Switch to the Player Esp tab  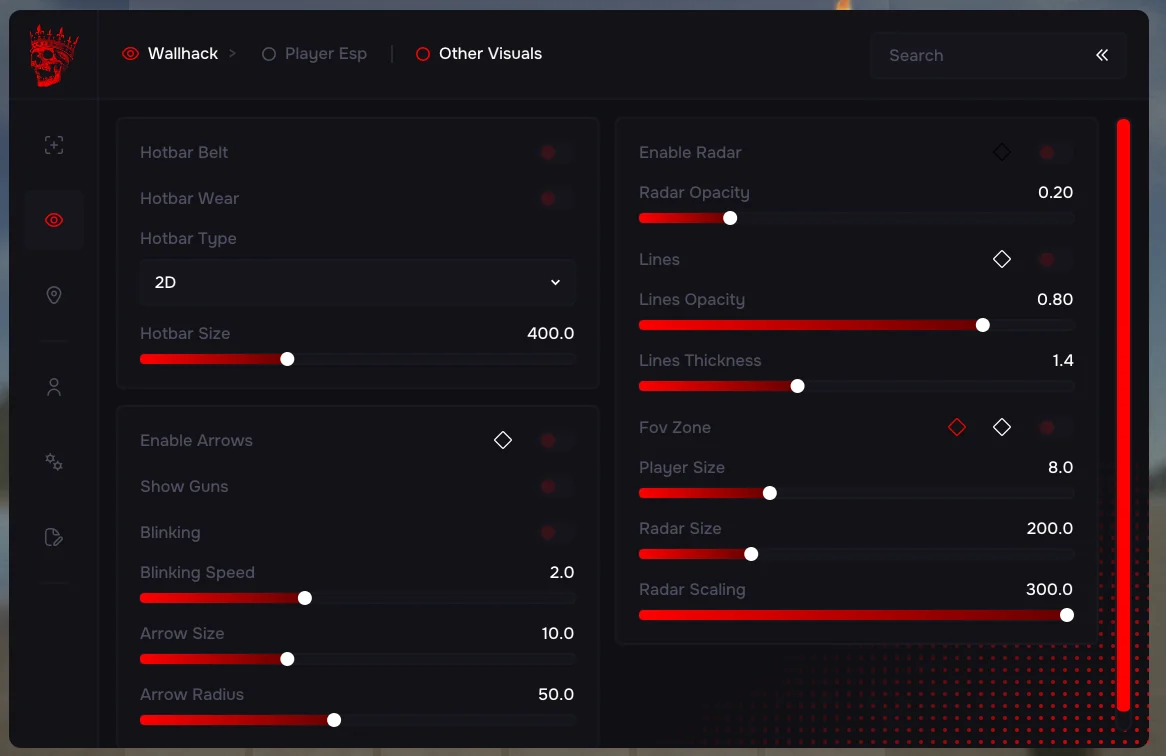[x=315, y=54]
